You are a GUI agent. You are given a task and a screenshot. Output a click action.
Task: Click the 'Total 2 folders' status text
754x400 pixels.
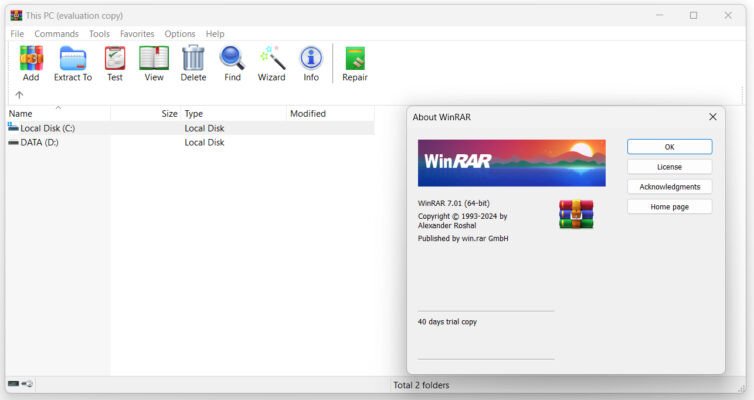pyautogui.click(x=421, y=385)
